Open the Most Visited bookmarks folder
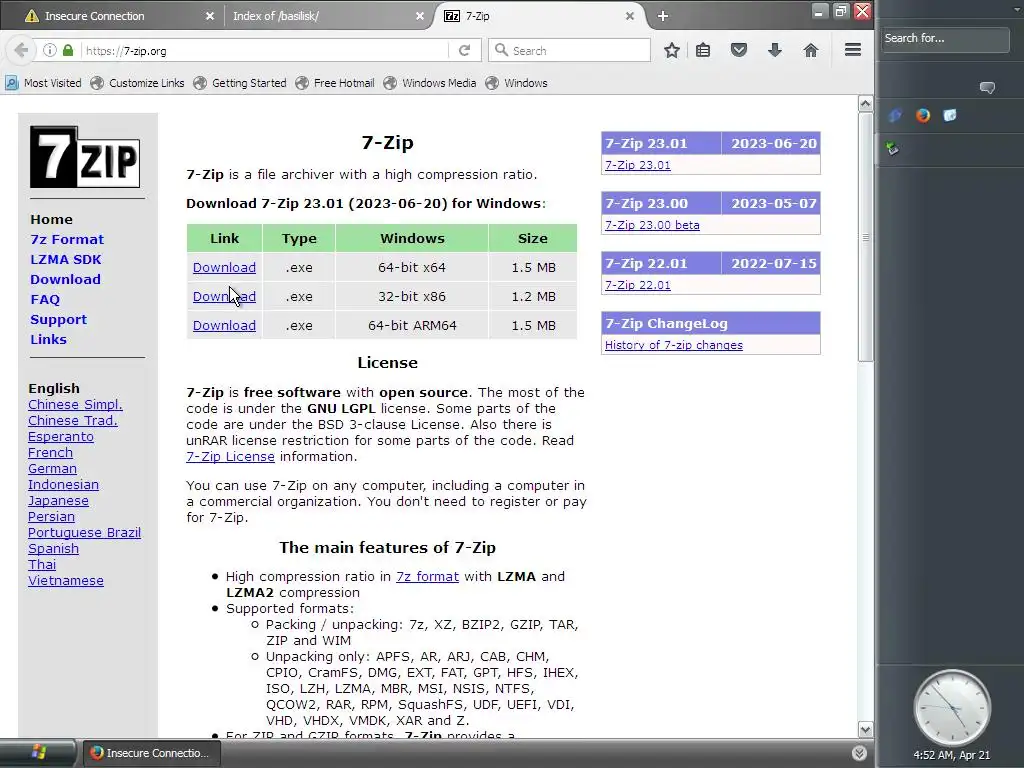 43,83
